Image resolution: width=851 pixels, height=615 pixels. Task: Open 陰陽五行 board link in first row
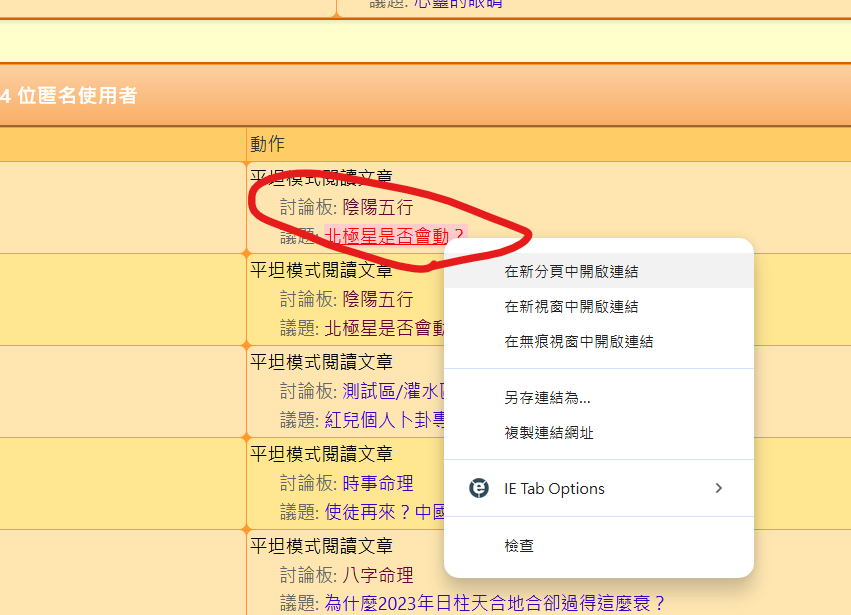pyautogui.click(x=377, y=208)
